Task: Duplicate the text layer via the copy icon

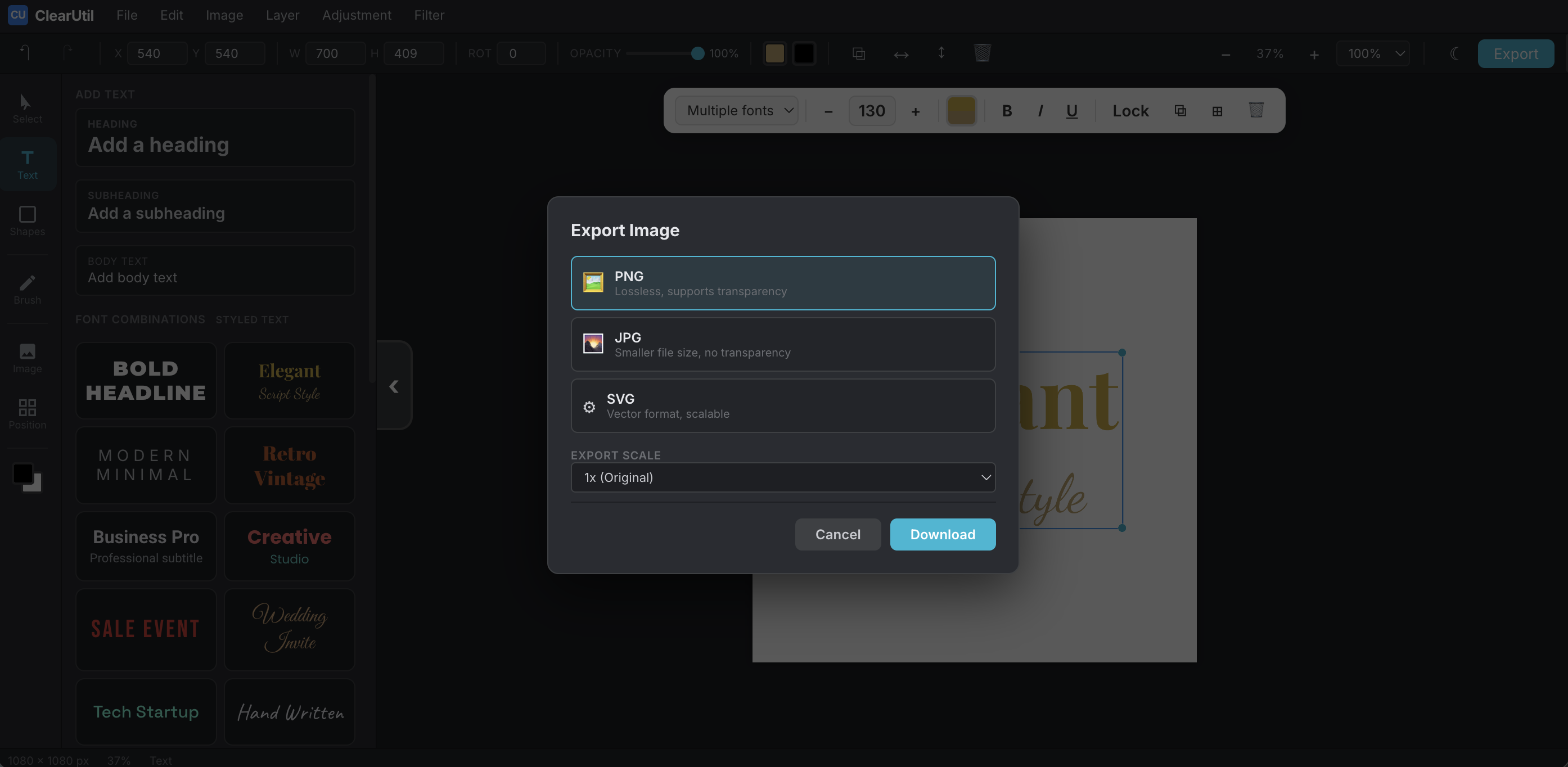Action: pyautogui.click(x=1180, y=110)
